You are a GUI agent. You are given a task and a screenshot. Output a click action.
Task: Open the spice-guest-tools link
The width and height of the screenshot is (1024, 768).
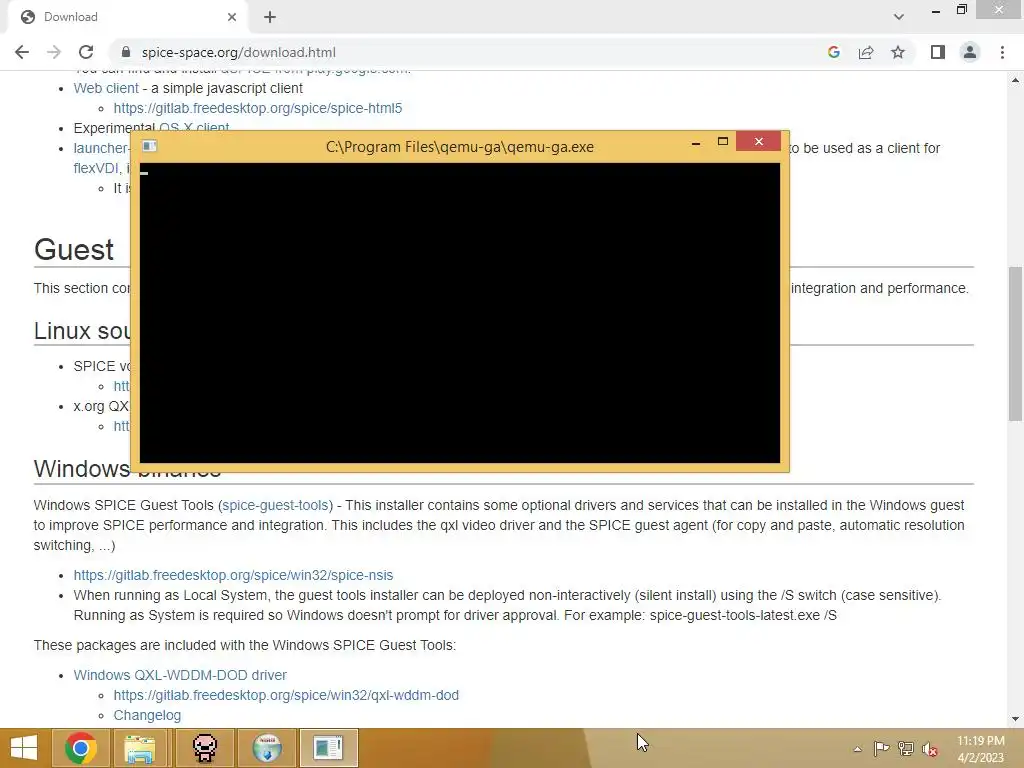[275, 505]
